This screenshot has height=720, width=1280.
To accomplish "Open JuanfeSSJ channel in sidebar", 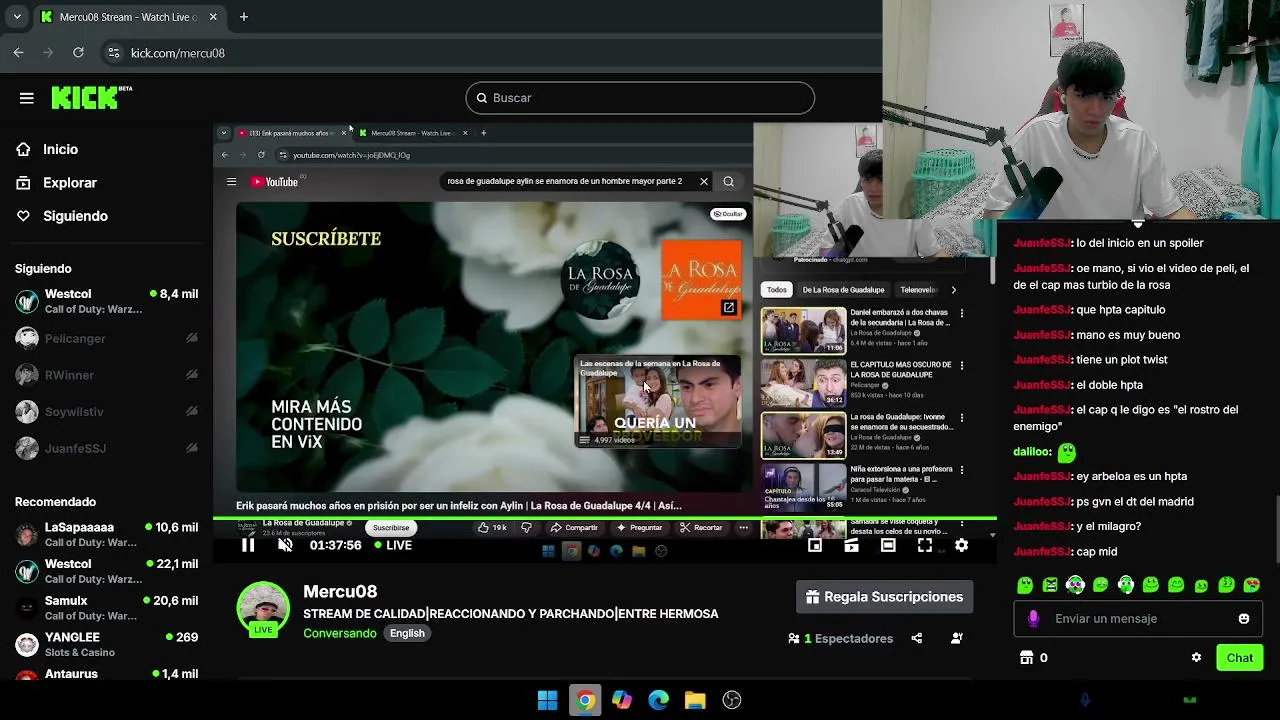I will point(106,449).
